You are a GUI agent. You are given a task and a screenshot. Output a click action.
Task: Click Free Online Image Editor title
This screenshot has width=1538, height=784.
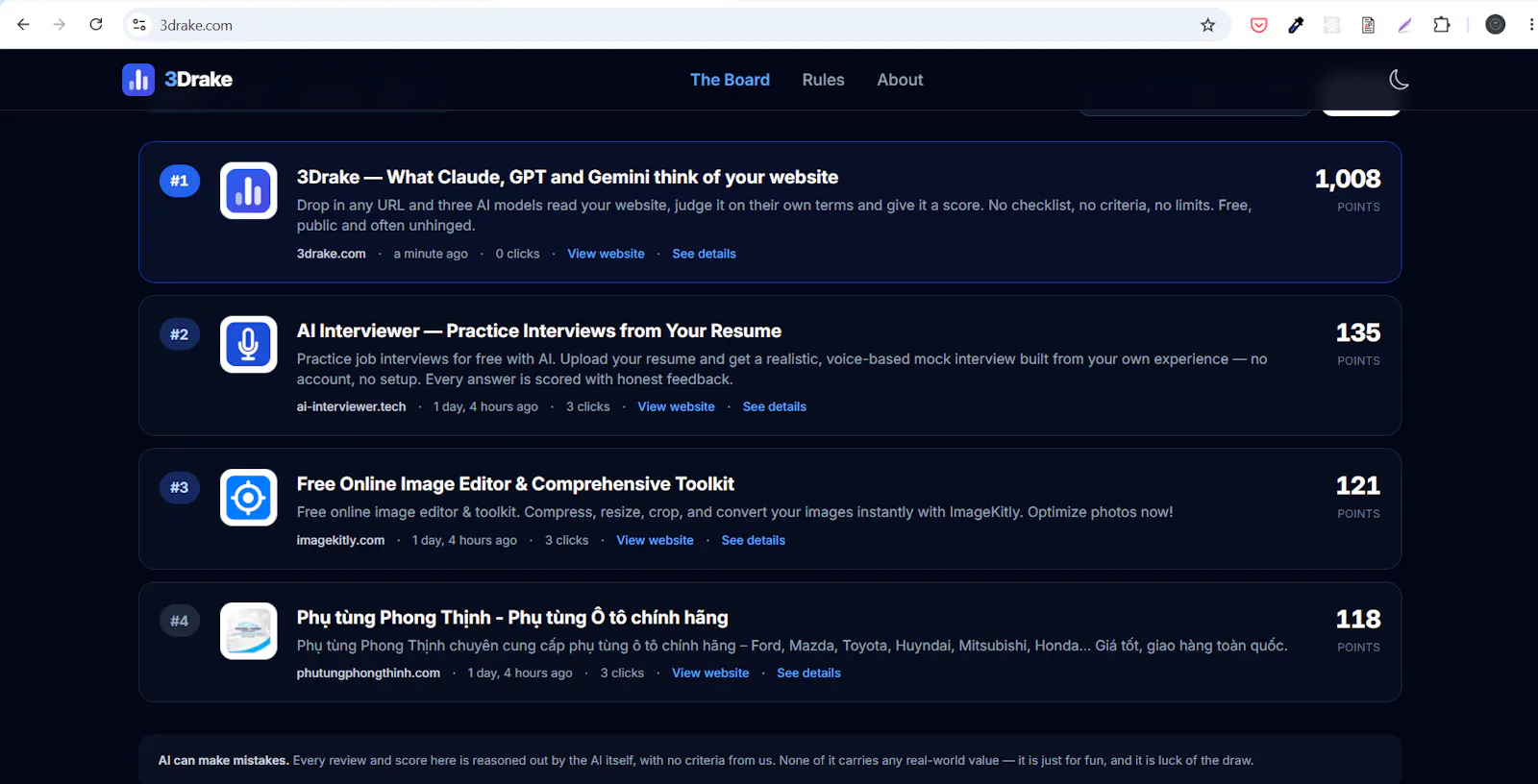point(515,483)
